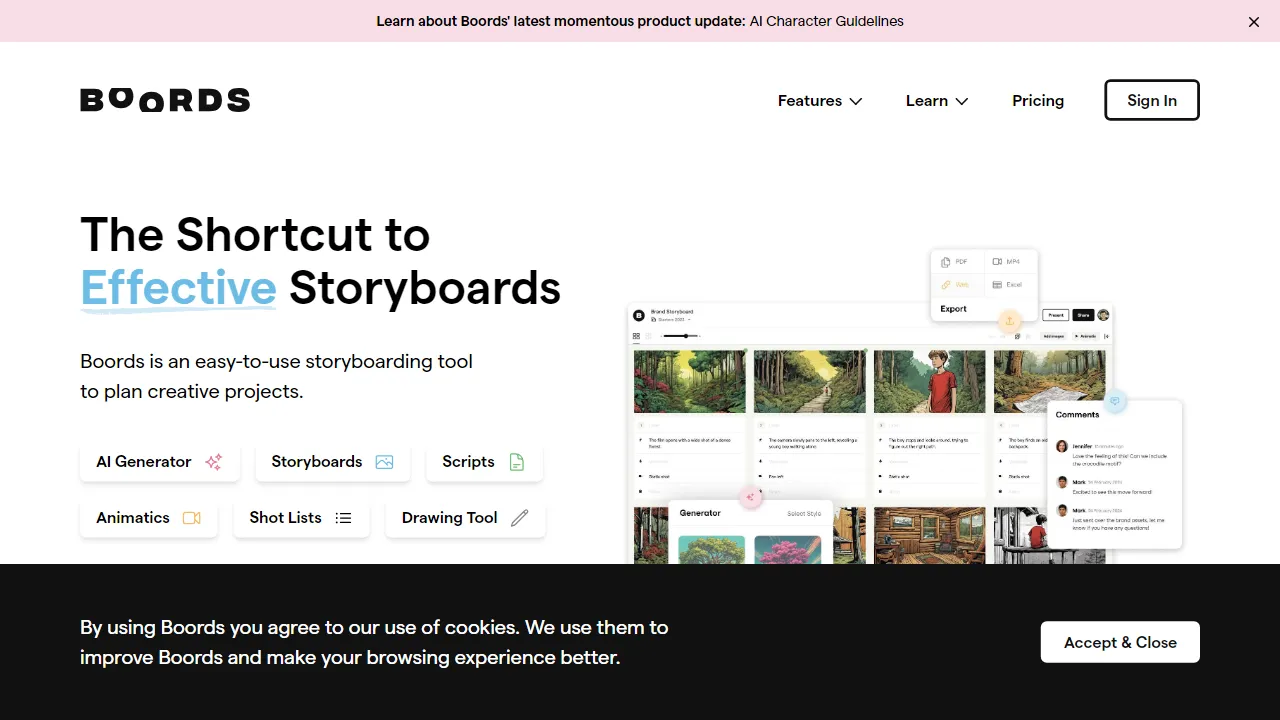Viewport: 1280px width, 720px height.
Task: Accept and close the cookie notice
Action: (x=1120, y=642)
